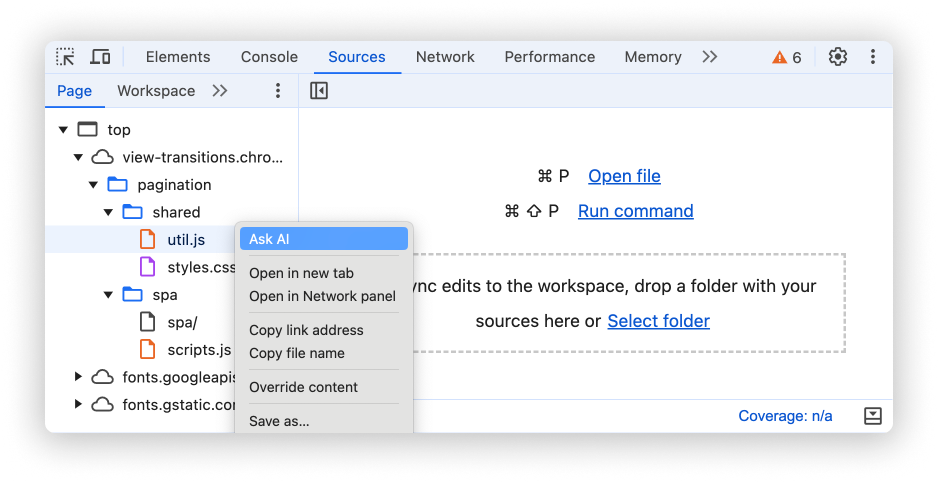
Task: Switch to the Network tab
Action: 445,57
